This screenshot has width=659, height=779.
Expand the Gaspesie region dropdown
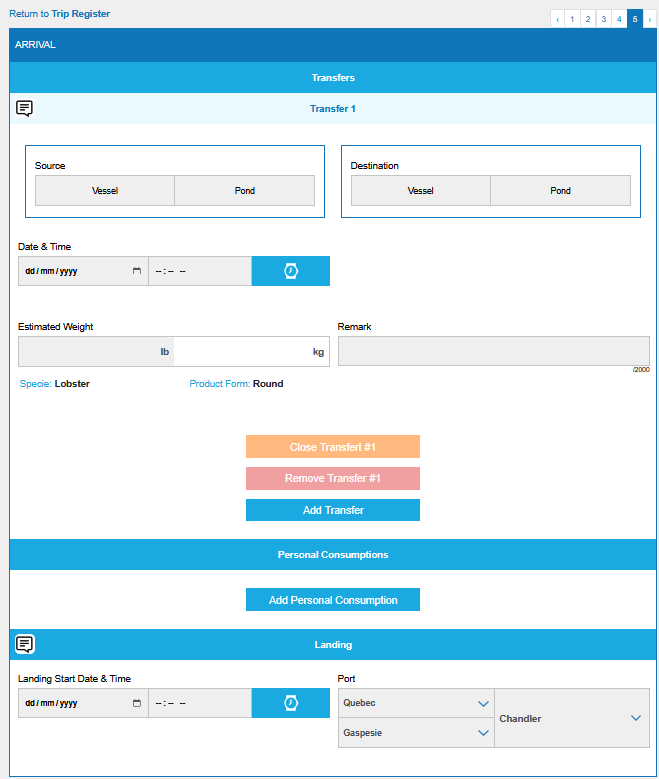[x=416, y=733]
